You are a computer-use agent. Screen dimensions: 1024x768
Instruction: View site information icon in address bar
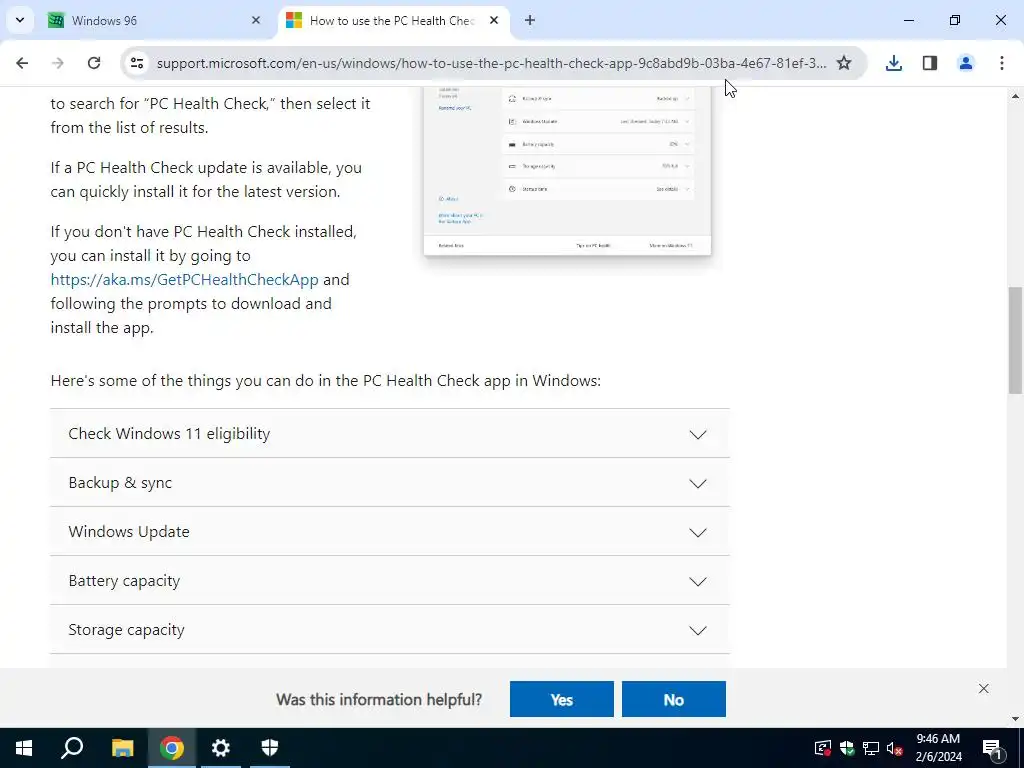point(136,63)
